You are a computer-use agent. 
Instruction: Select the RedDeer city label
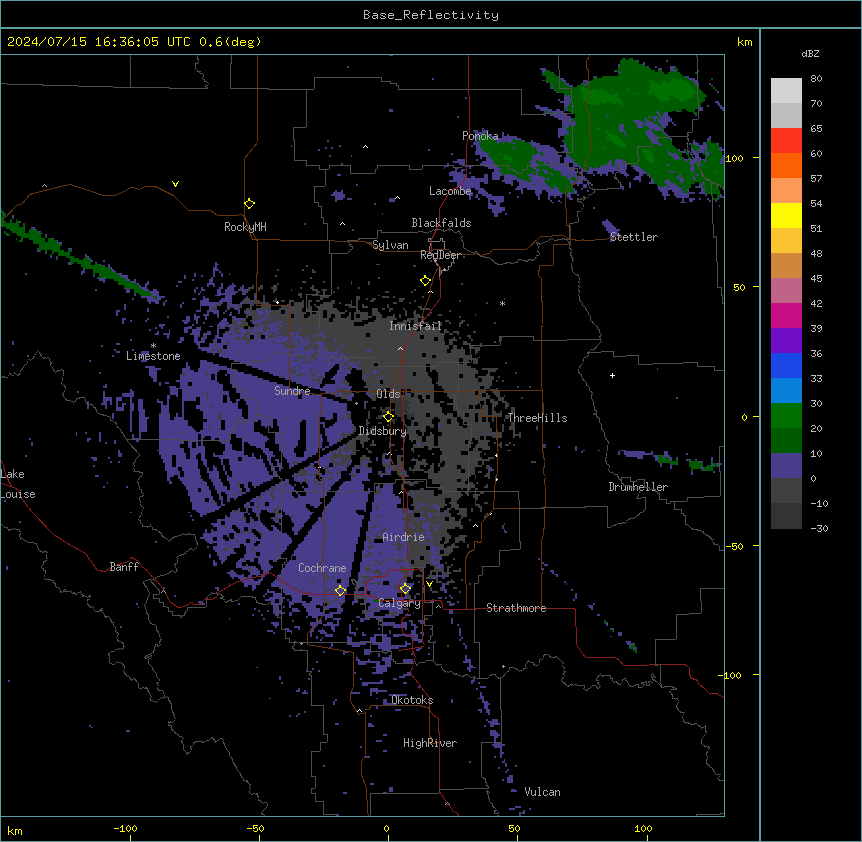click(440, 255)
